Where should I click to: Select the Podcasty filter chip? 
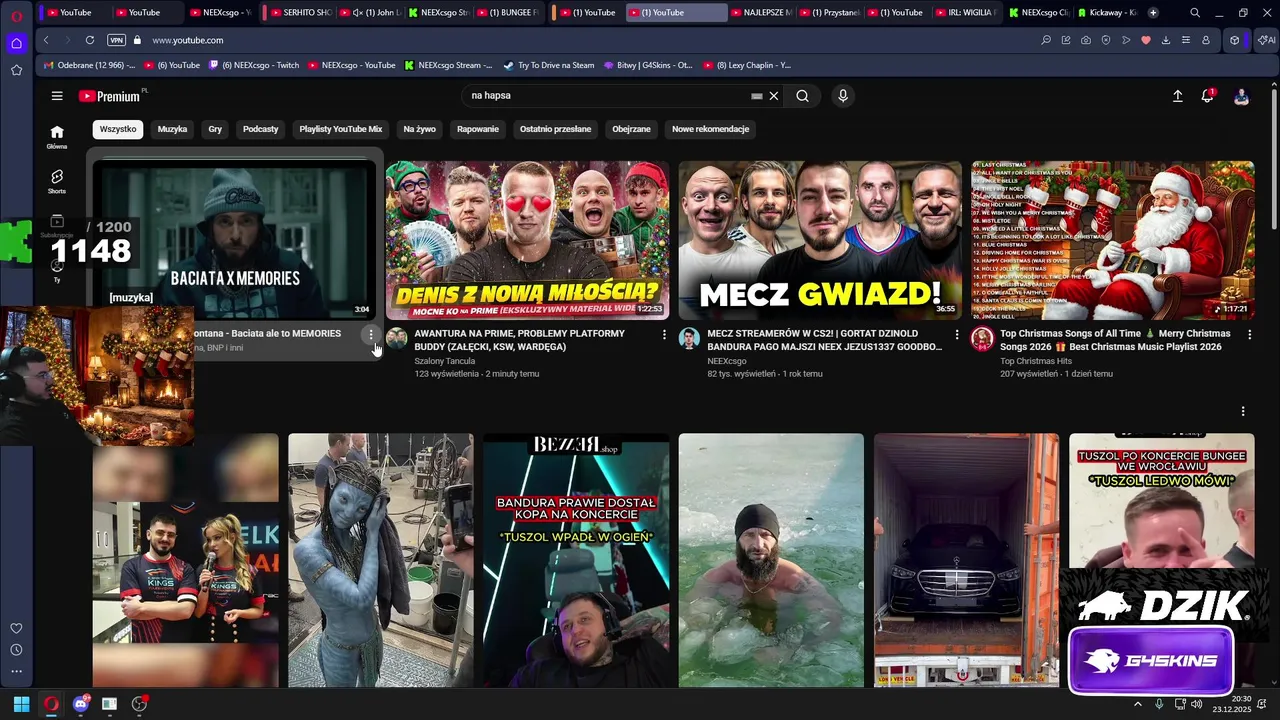(x=260, y=129)
